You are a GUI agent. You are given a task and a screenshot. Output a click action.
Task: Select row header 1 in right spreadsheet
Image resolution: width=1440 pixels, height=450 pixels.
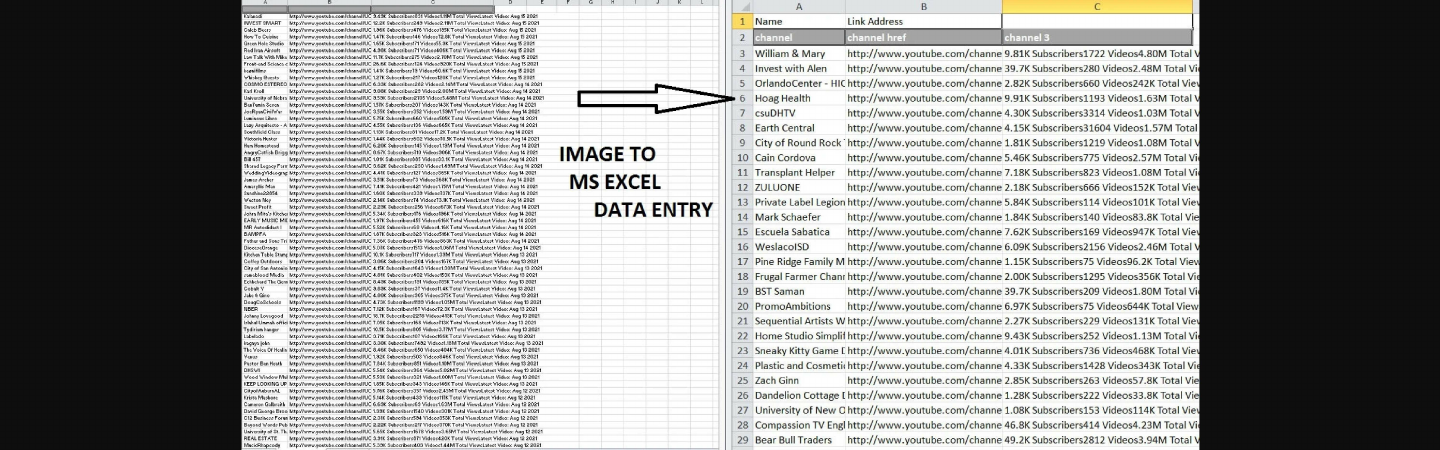742,21
